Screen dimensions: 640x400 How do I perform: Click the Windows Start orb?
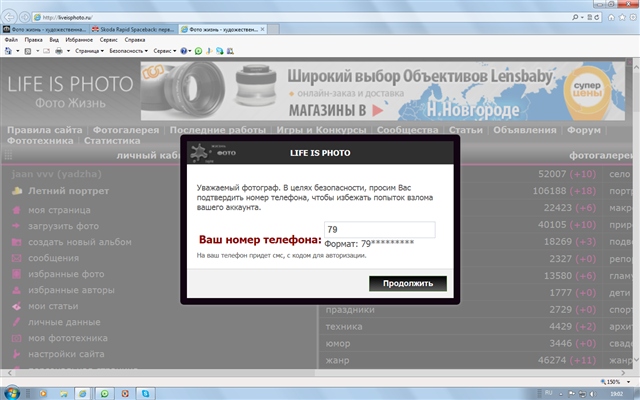tap(12, 393)
